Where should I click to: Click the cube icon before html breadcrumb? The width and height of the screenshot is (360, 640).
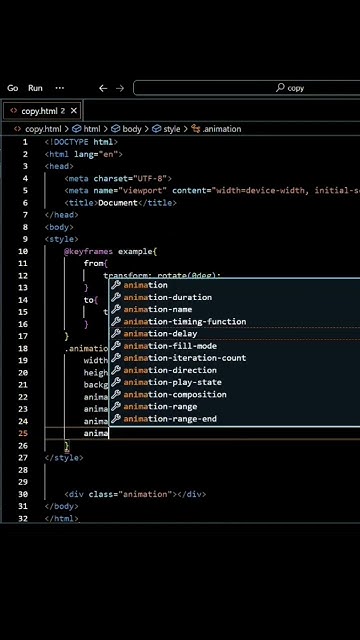(x=77, y=129)
